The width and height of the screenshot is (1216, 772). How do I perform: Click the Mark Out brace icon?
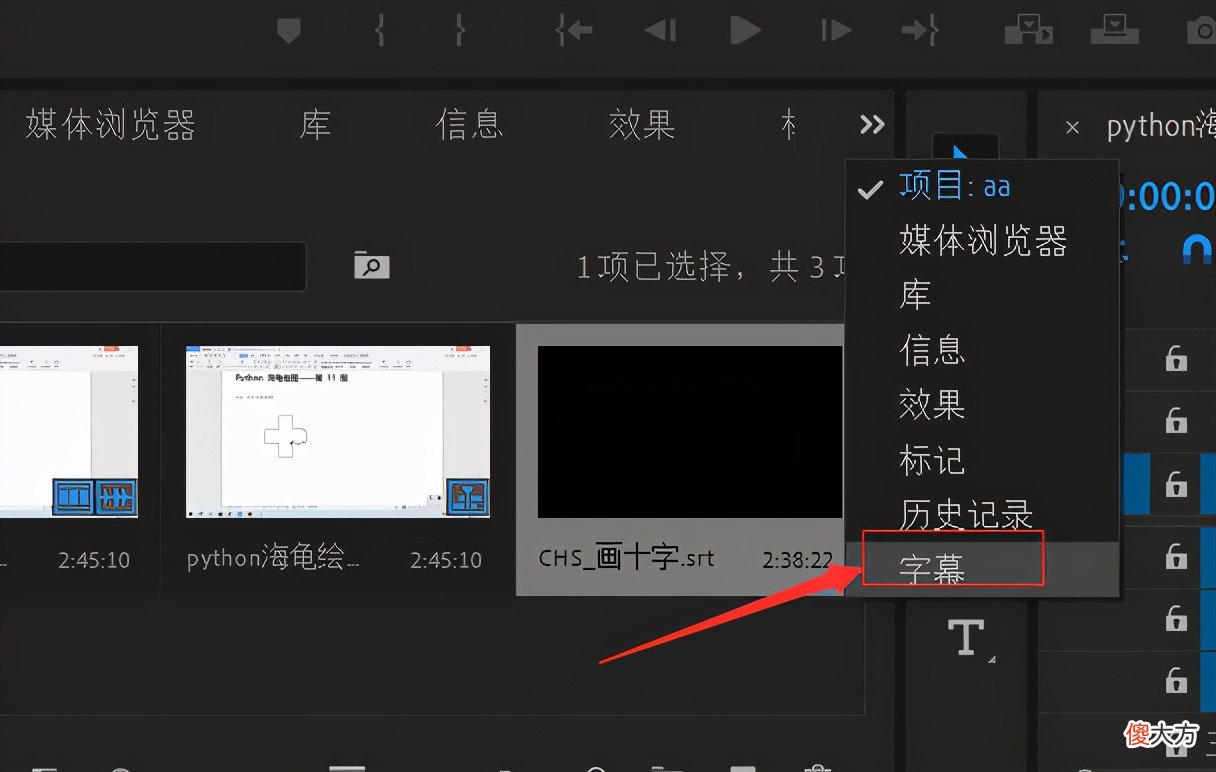(x=460, y=31)
